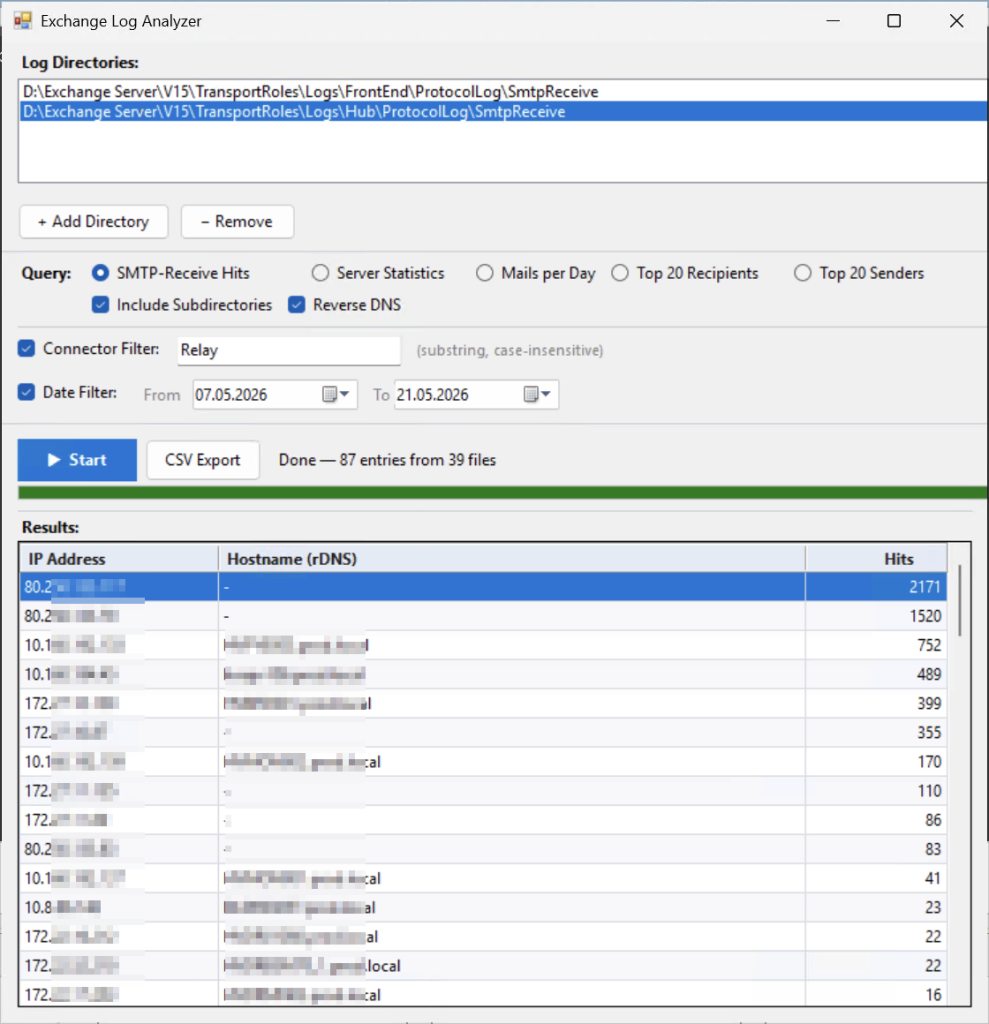Click the results list vertical scrollbar

[959, 601]
